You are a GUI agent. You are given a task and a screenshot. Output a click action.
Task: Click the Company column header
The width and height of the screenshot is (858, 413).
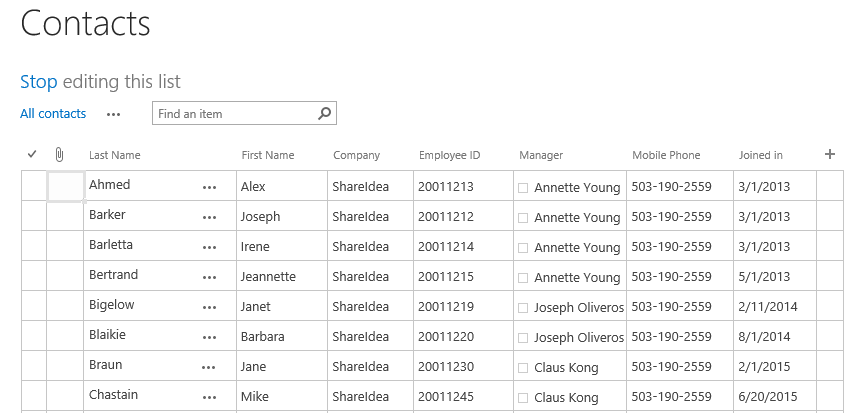[356, 155]
